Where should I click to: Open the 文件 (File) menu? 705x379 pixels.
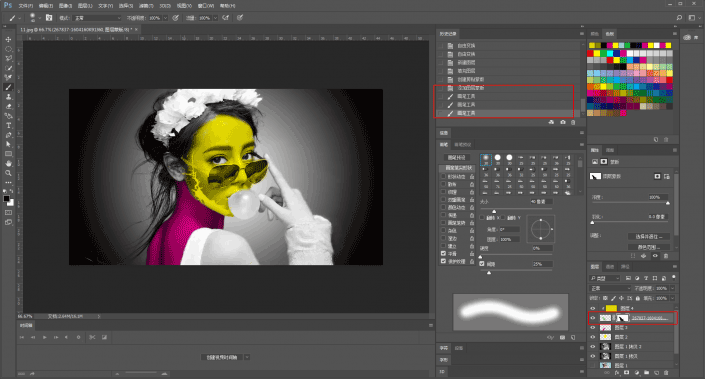point(26,6)
